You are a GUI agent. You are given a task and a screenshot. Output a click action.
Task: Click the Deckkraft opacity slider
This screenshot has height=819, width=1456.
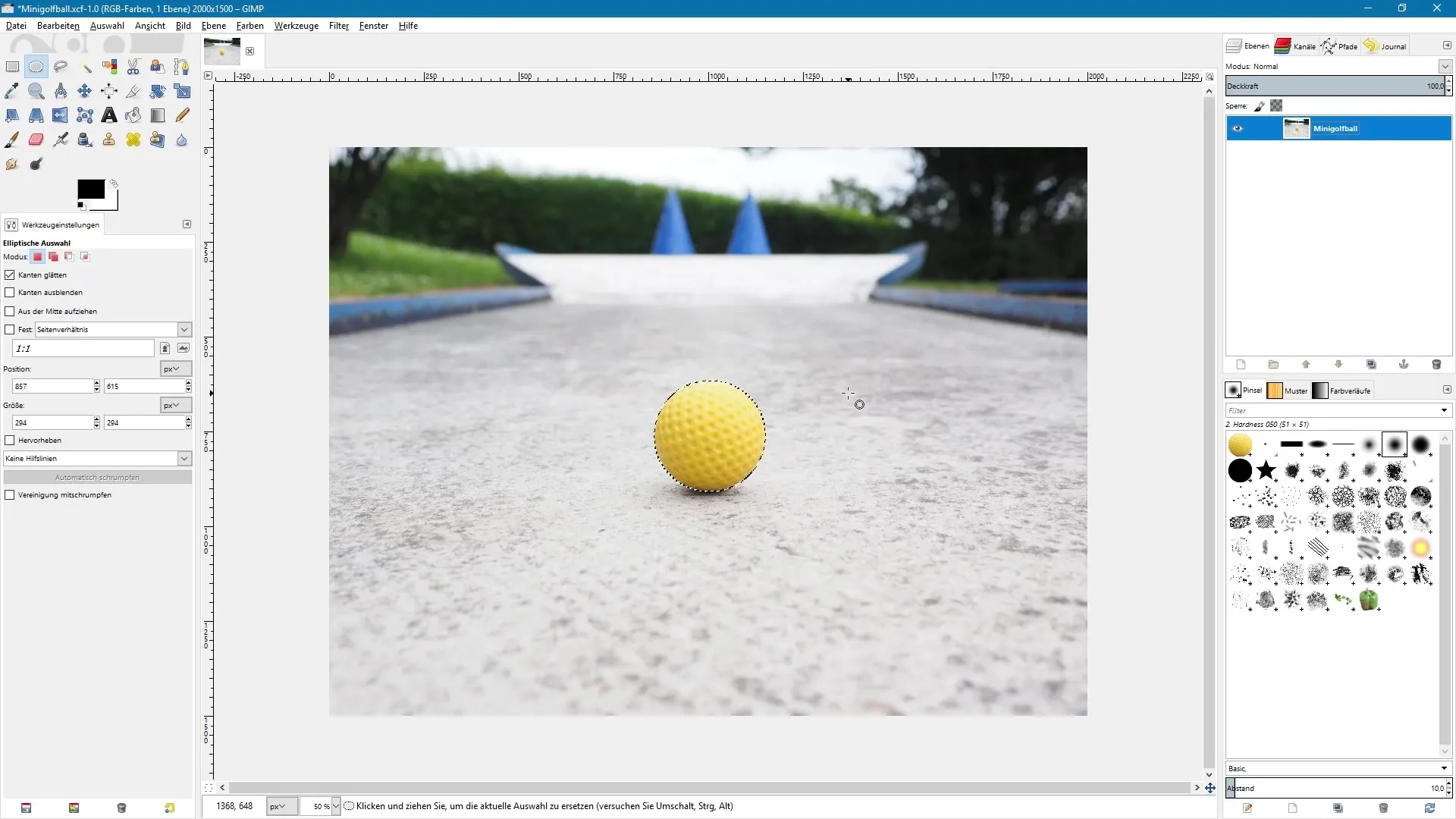[1335, 86]
